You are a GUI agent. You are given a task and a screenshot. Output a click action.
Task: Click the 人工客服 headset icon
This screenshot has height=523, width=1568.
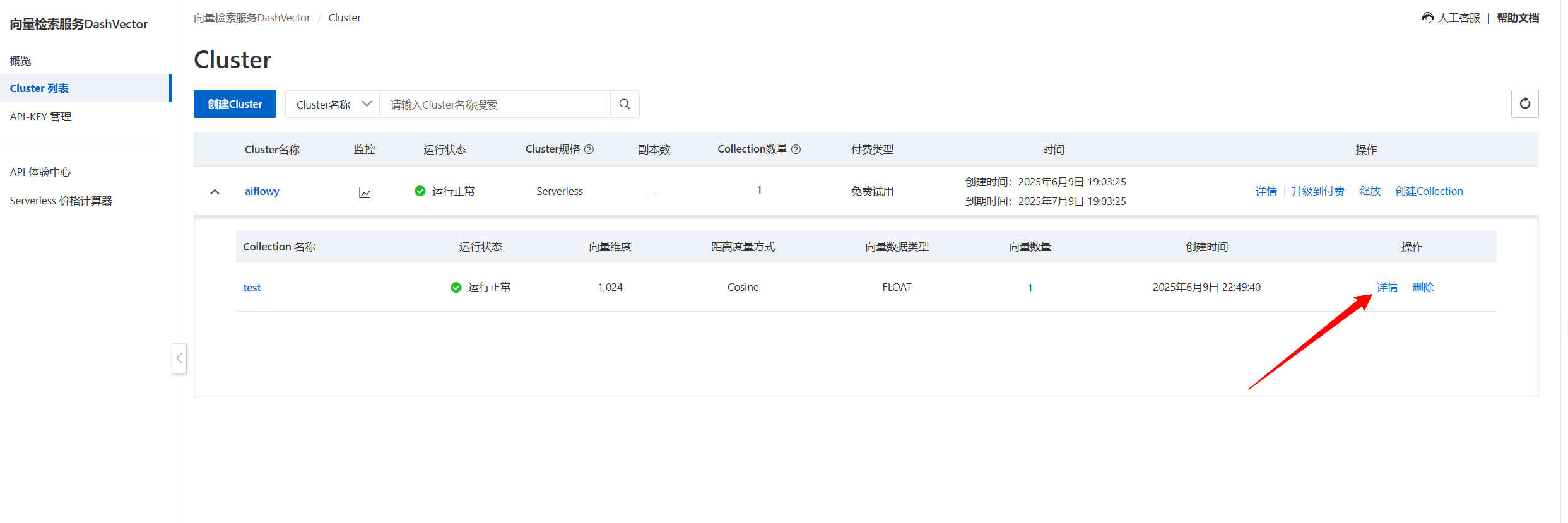pos(1427,18)
